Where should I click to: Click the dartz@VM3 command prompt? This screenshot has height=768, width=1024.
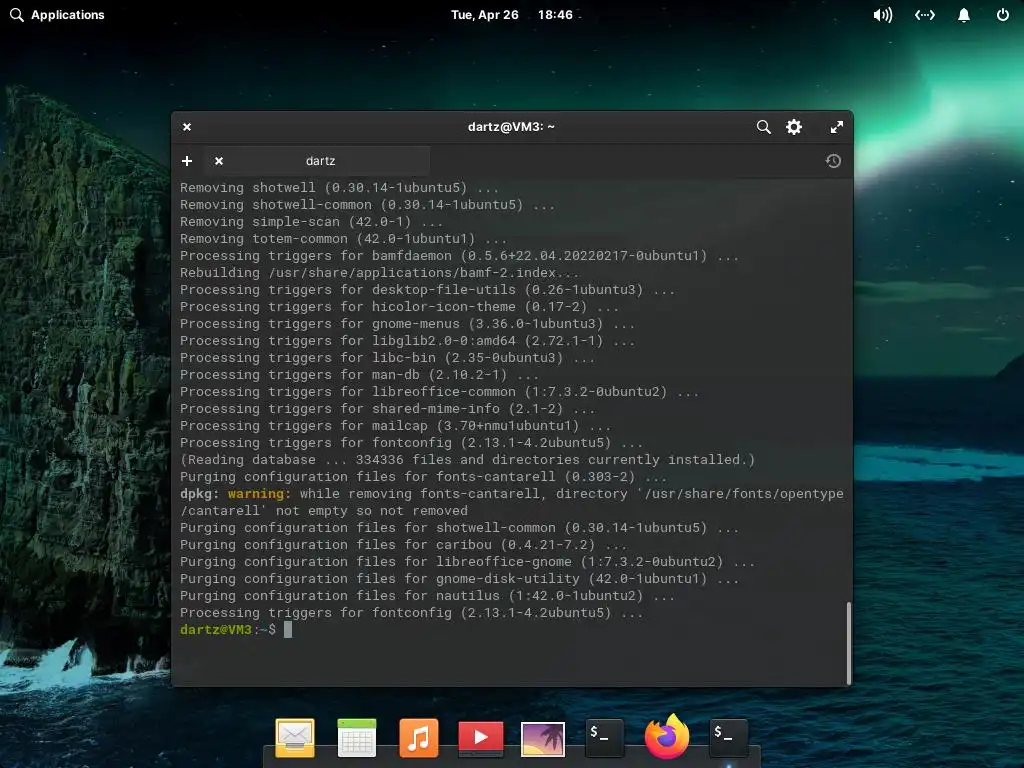[228, 630]
